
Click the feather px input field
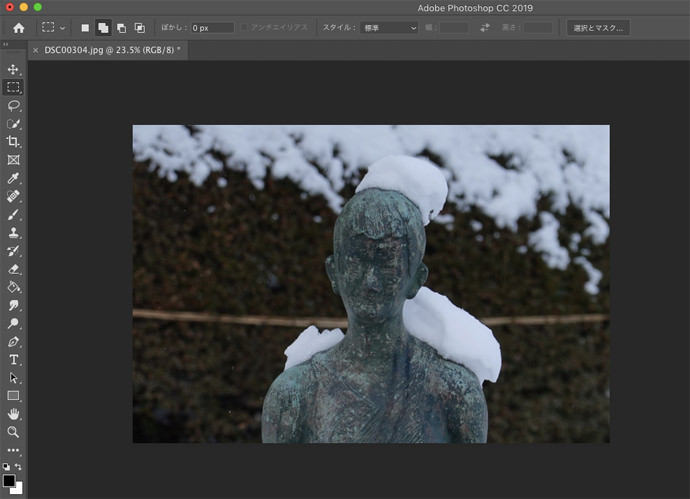tap(213, 28)
